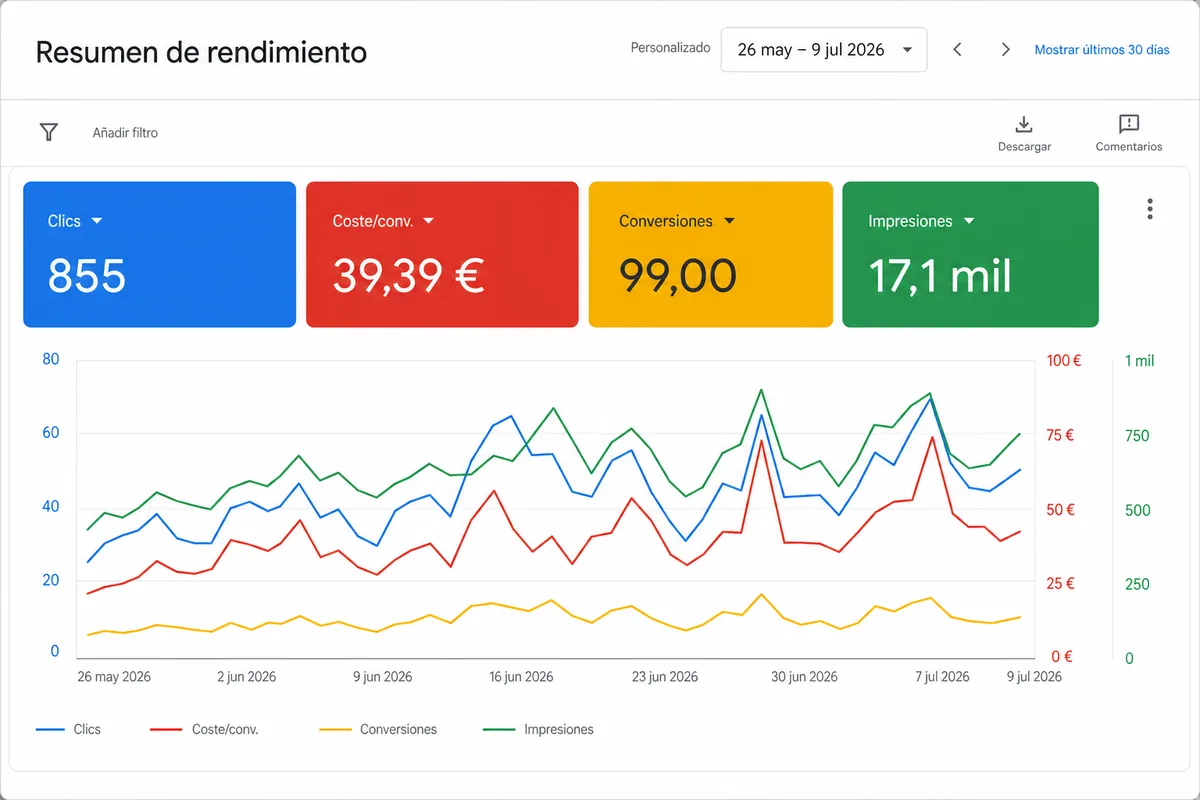Toggle the Conversiones legend entry

(379, 730)
